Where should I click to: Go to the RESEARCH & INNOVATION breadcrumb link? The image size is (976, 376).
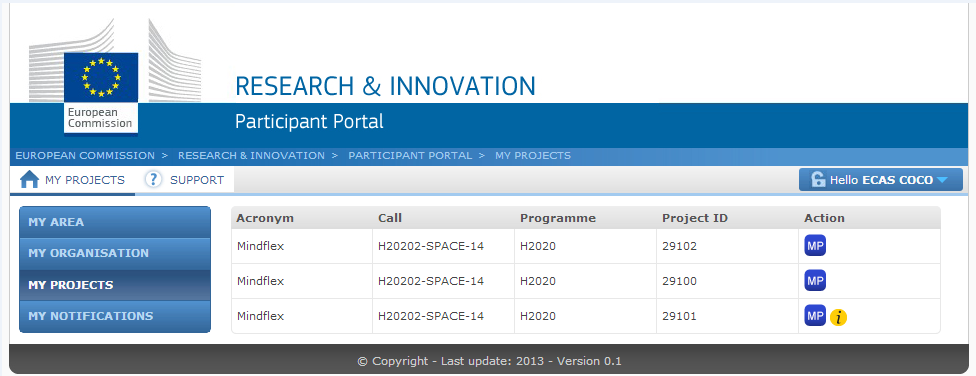(x=251, y=156)
